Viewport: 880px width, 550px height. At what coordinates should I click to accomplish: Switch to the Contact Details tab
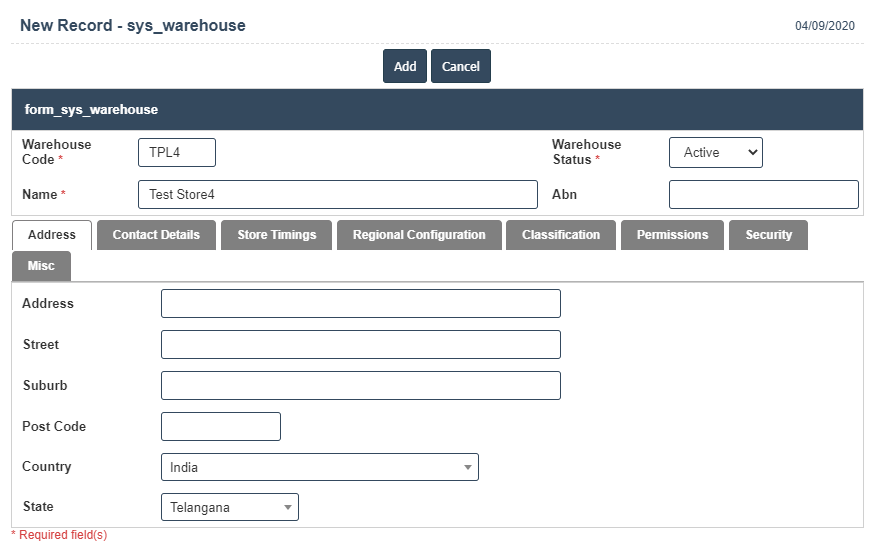[156, 235]
